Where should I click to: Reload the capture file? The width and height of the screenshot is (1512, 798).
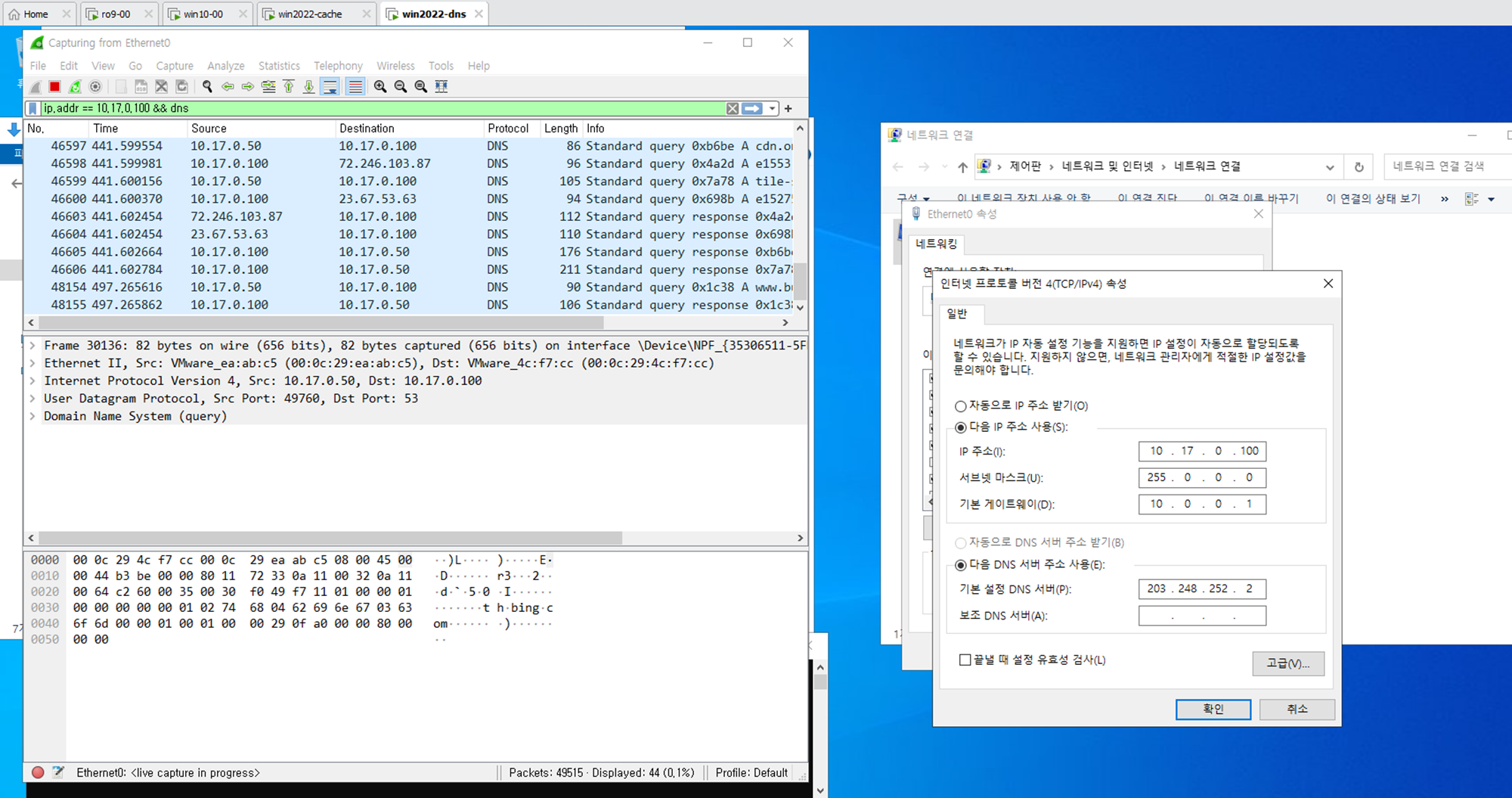pyautogui.click(x=181, y=87)
